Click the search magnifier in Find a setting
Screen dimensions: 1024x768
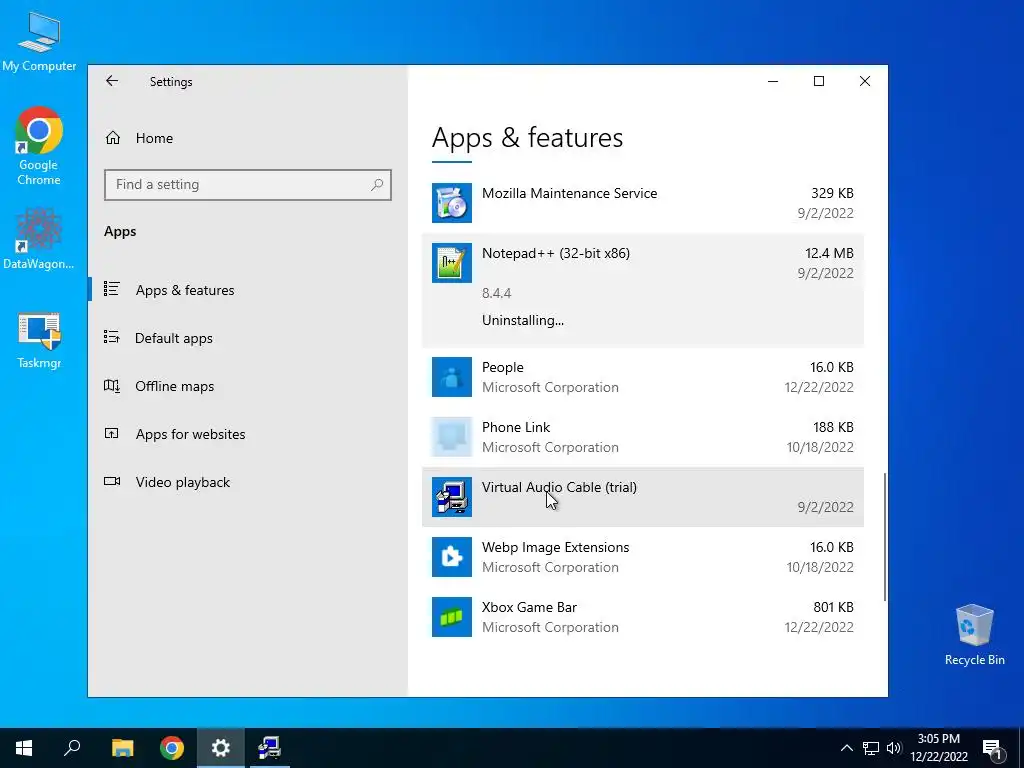(377, 185)
